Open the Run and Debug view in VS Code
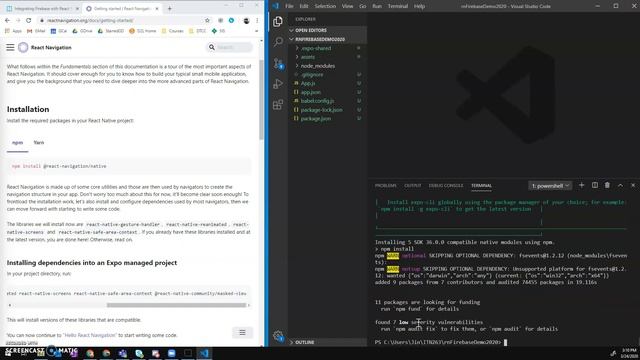 point(278,84)
